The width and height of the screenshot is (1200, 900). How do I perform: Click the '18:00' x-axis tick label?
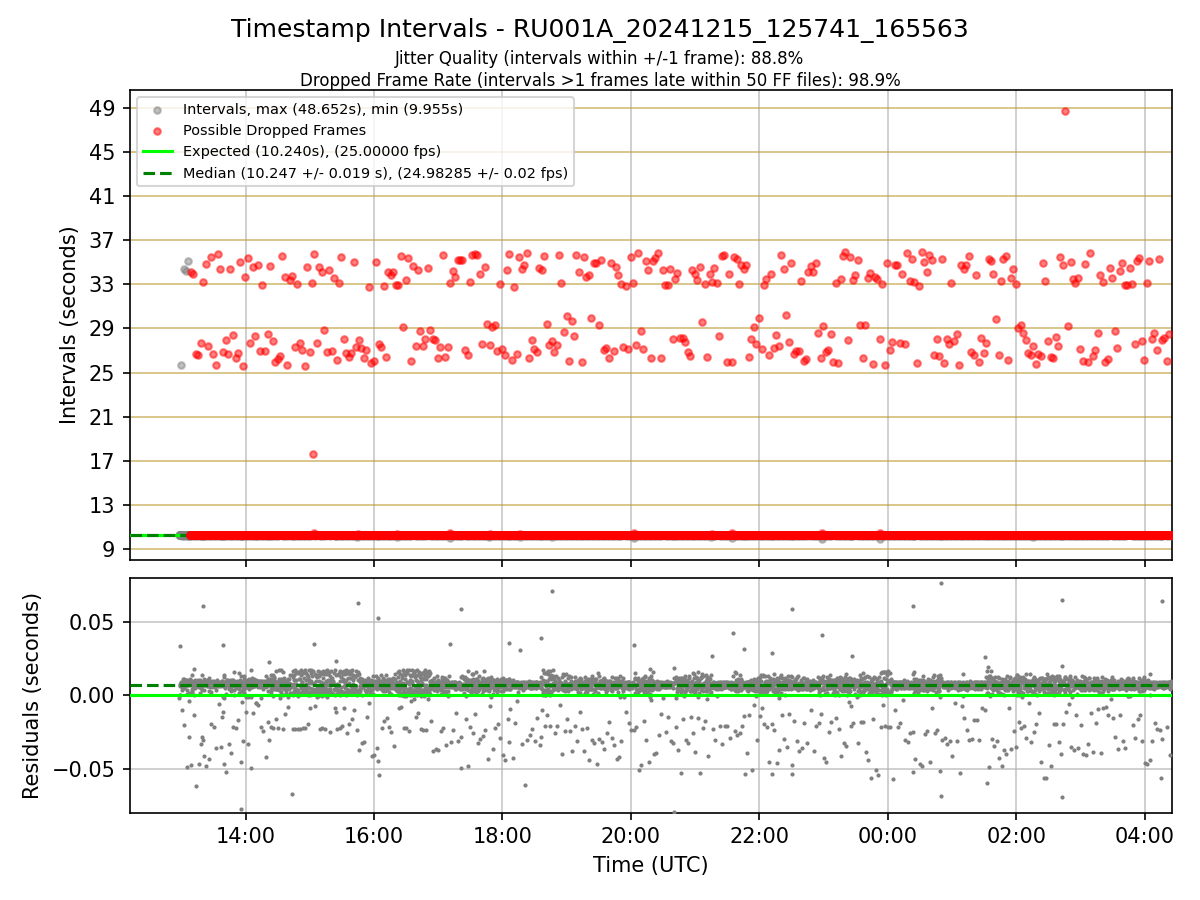click(x=502, y=834)
